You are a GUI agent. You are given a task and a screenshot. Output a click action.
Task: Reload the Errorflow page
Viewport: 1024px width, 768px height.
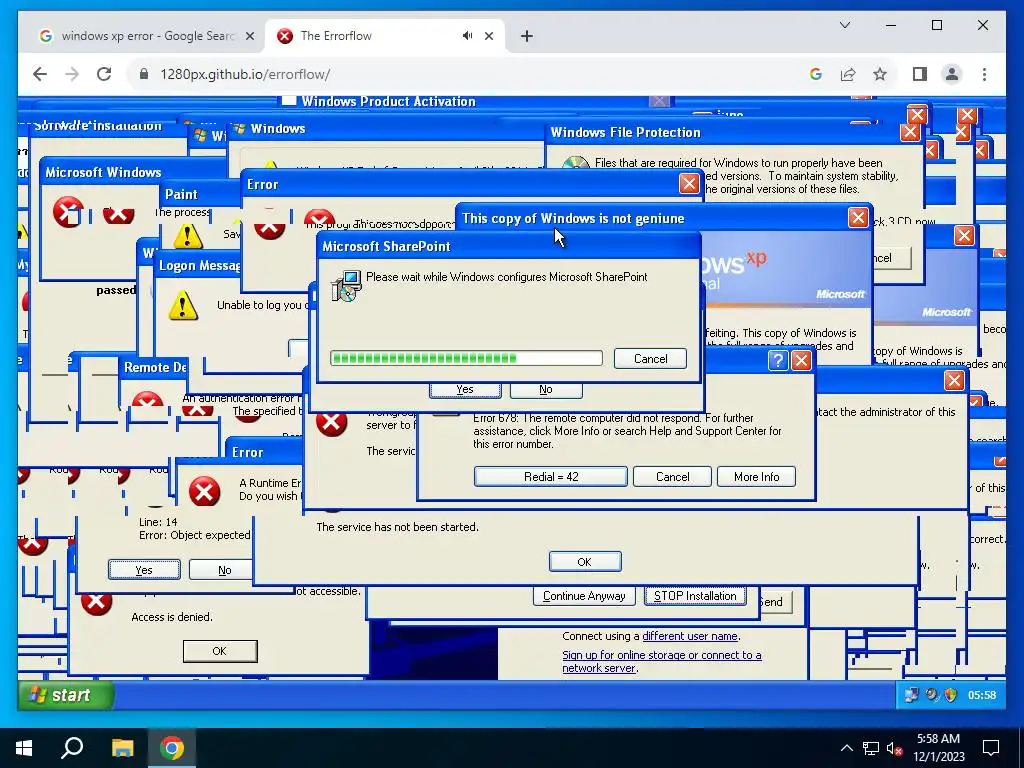click(x=104, y=74)
